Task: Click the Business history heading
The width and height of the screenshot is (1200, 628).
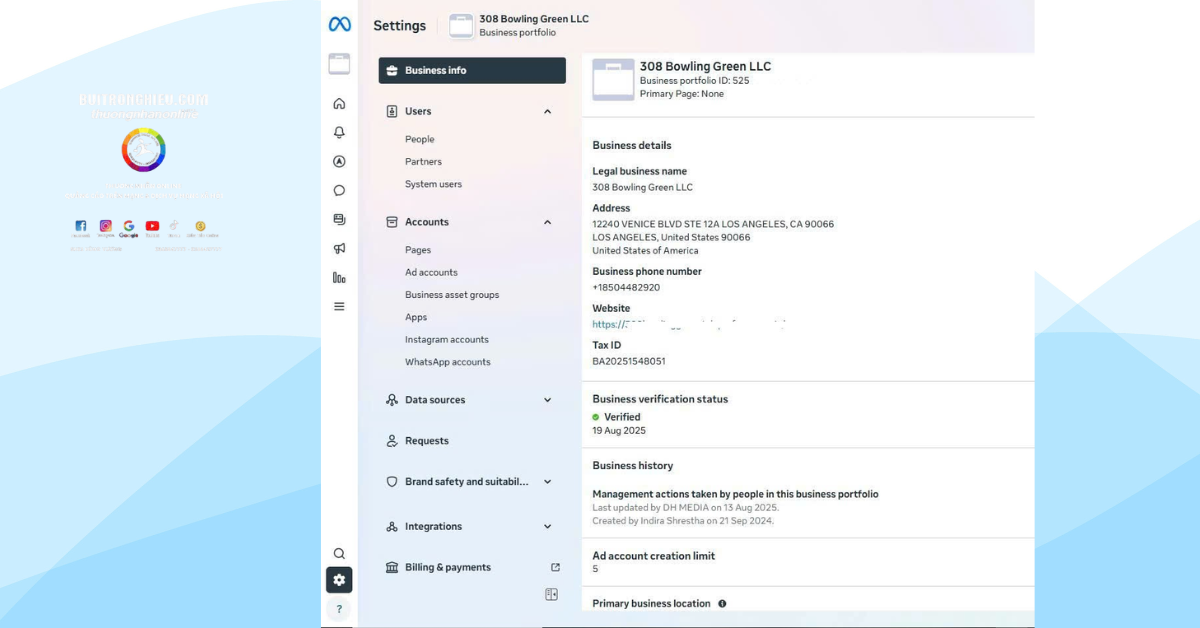Action: coord(633,466)
